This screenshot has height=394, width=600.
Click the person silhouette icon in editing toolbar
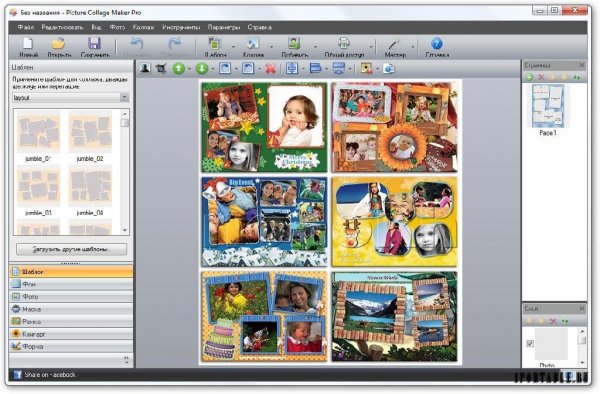(145, 69)
